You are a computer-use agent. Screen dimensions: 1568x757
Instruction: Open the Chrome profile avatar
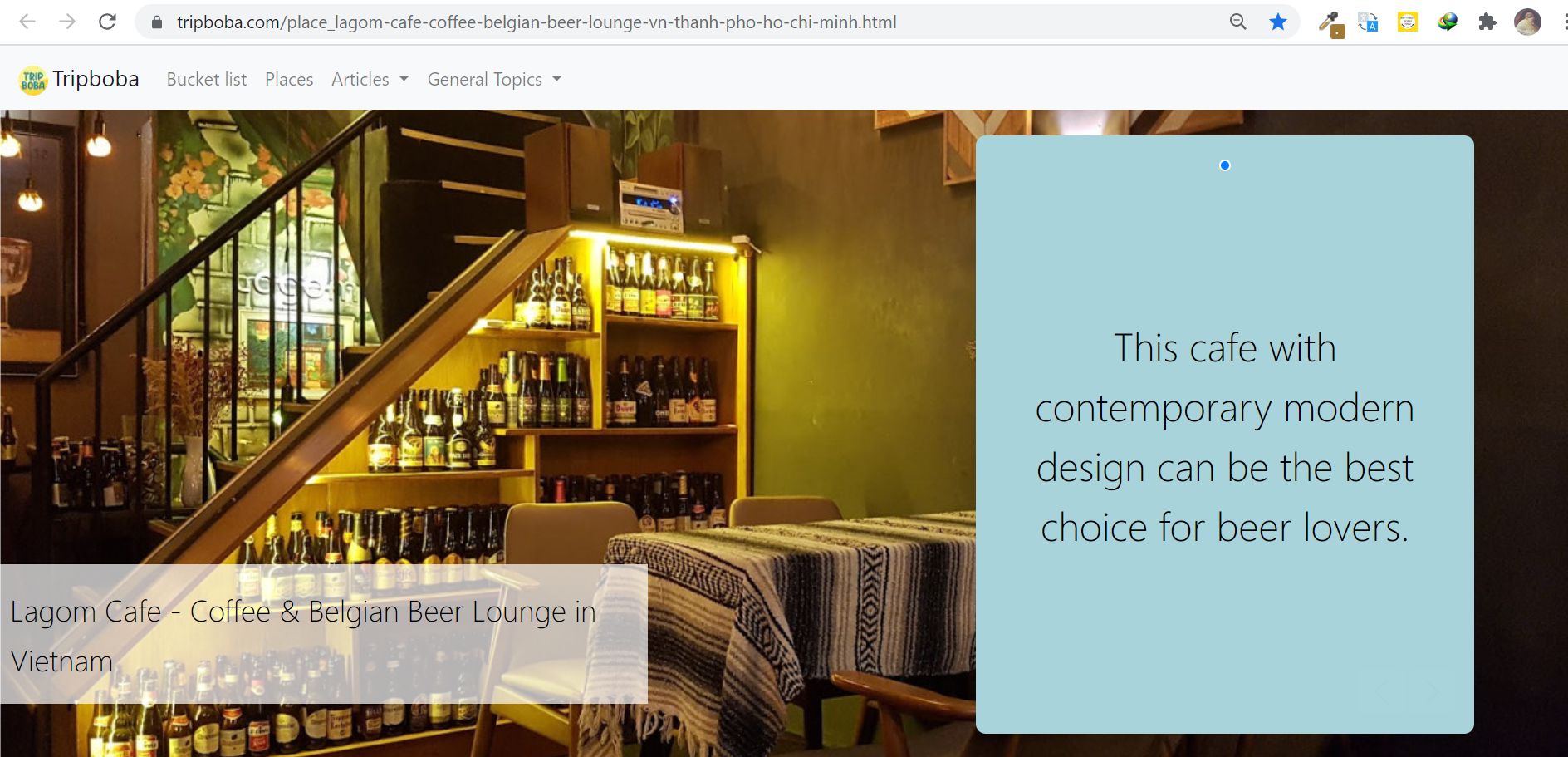pyautogui.click(x=1527, y=22)
